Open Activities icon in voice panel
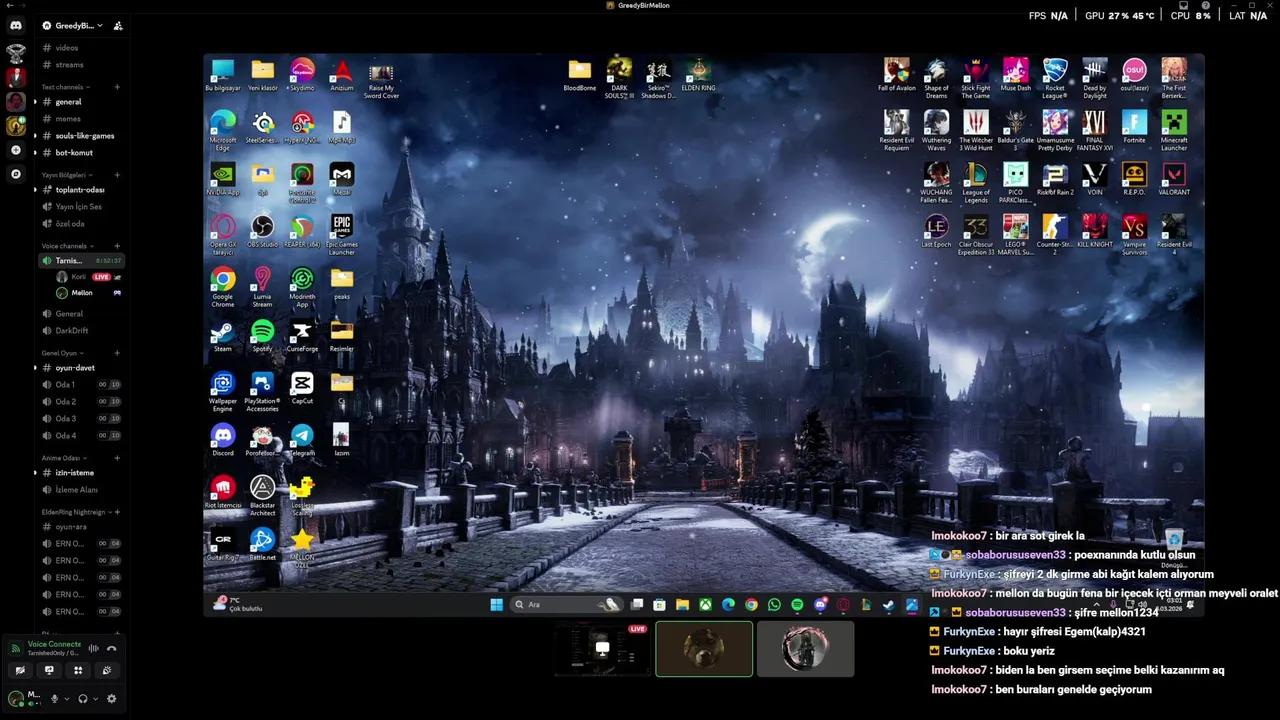Viewport: 1280px width, 720px height. 78,670
